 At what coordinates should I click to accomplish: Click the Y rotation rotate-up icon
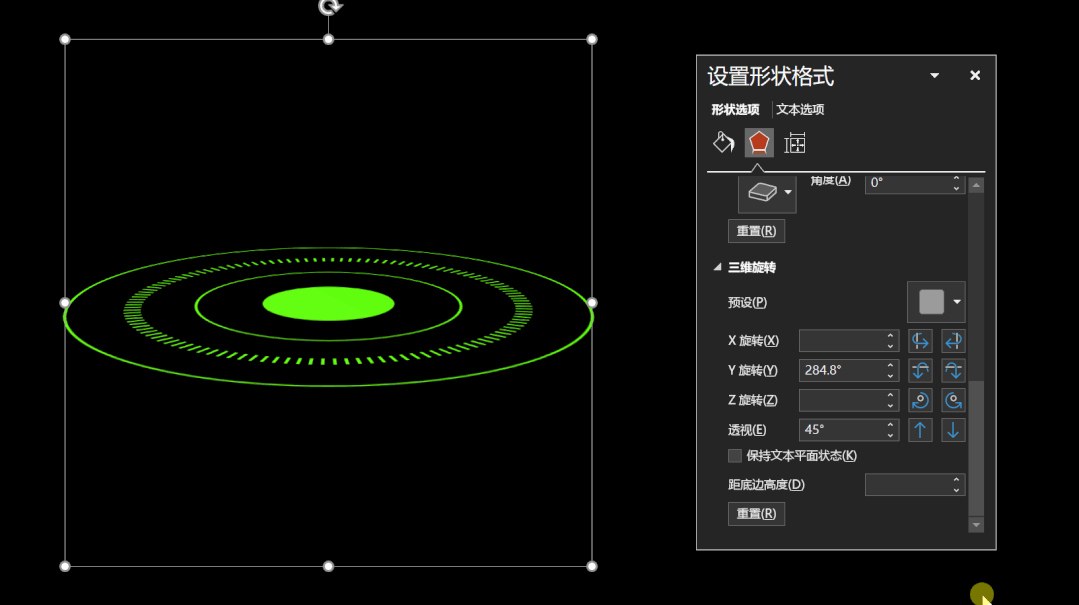(920, 370)
